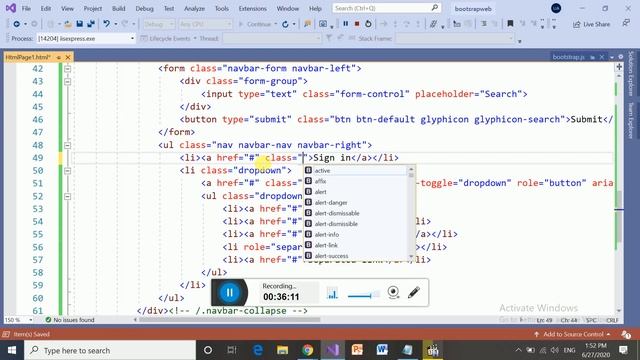The height and width of the screenshot is (360, 640).
Task: Click the Restart debugging icon
Action: pos(368,24)
